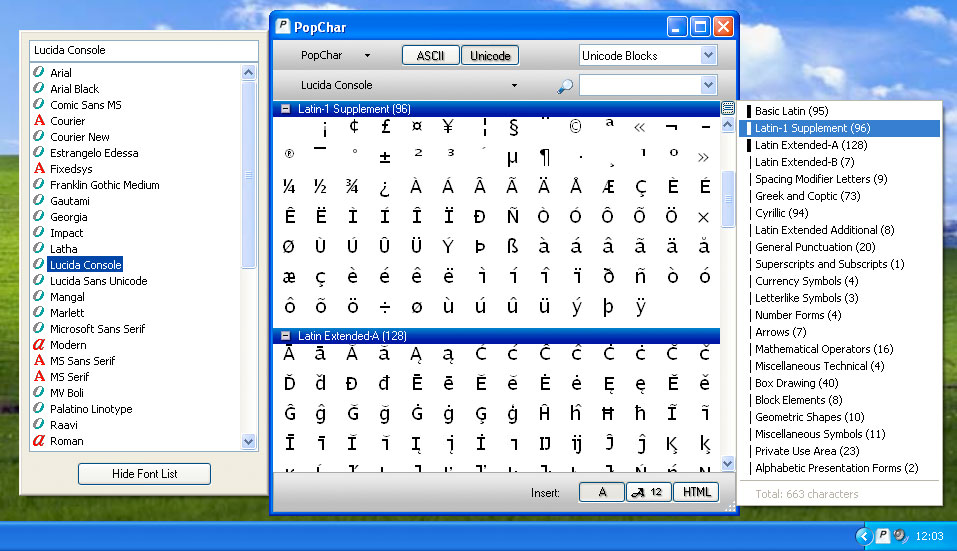This screenshot has width=957, height=551.
Task: Select the plus-minus ± character
Action: 385,157
